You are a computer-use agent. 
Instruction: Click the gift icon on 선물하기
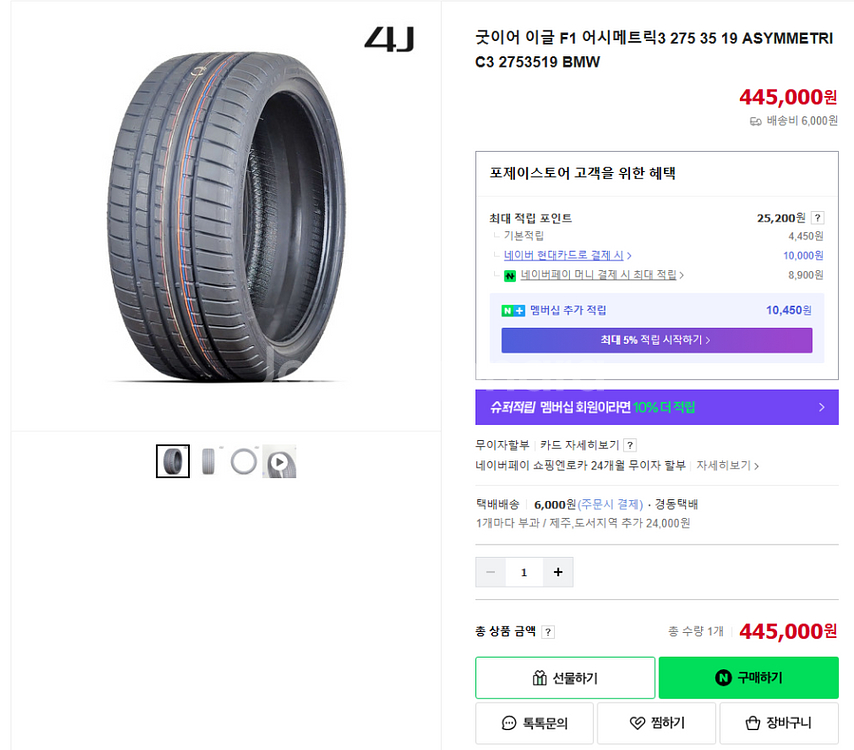tap(540, 678)
